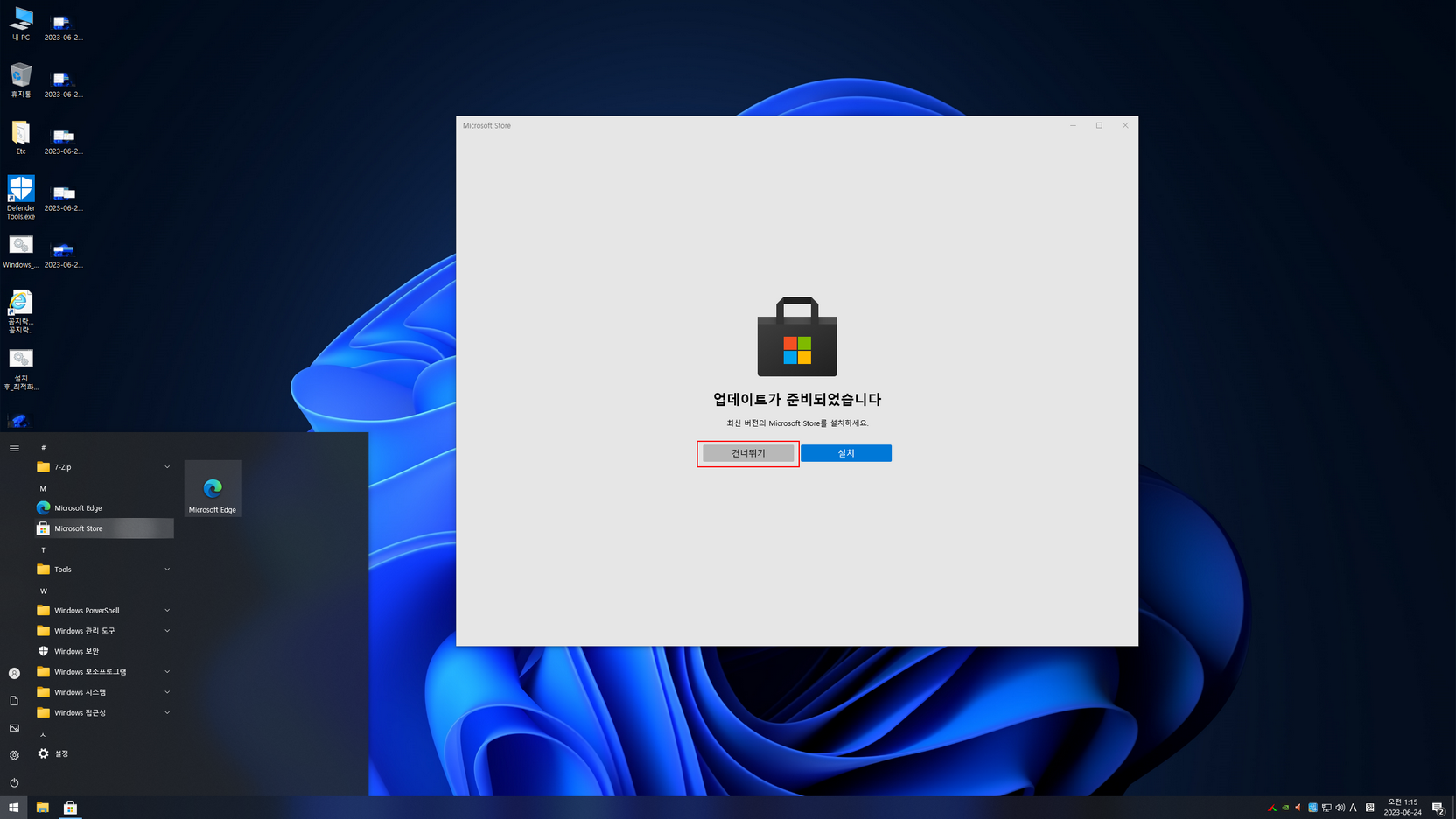This screenshot has height=819, width=1456.
Task: Click the user account icon in start rail
Action: click(14, 673)
